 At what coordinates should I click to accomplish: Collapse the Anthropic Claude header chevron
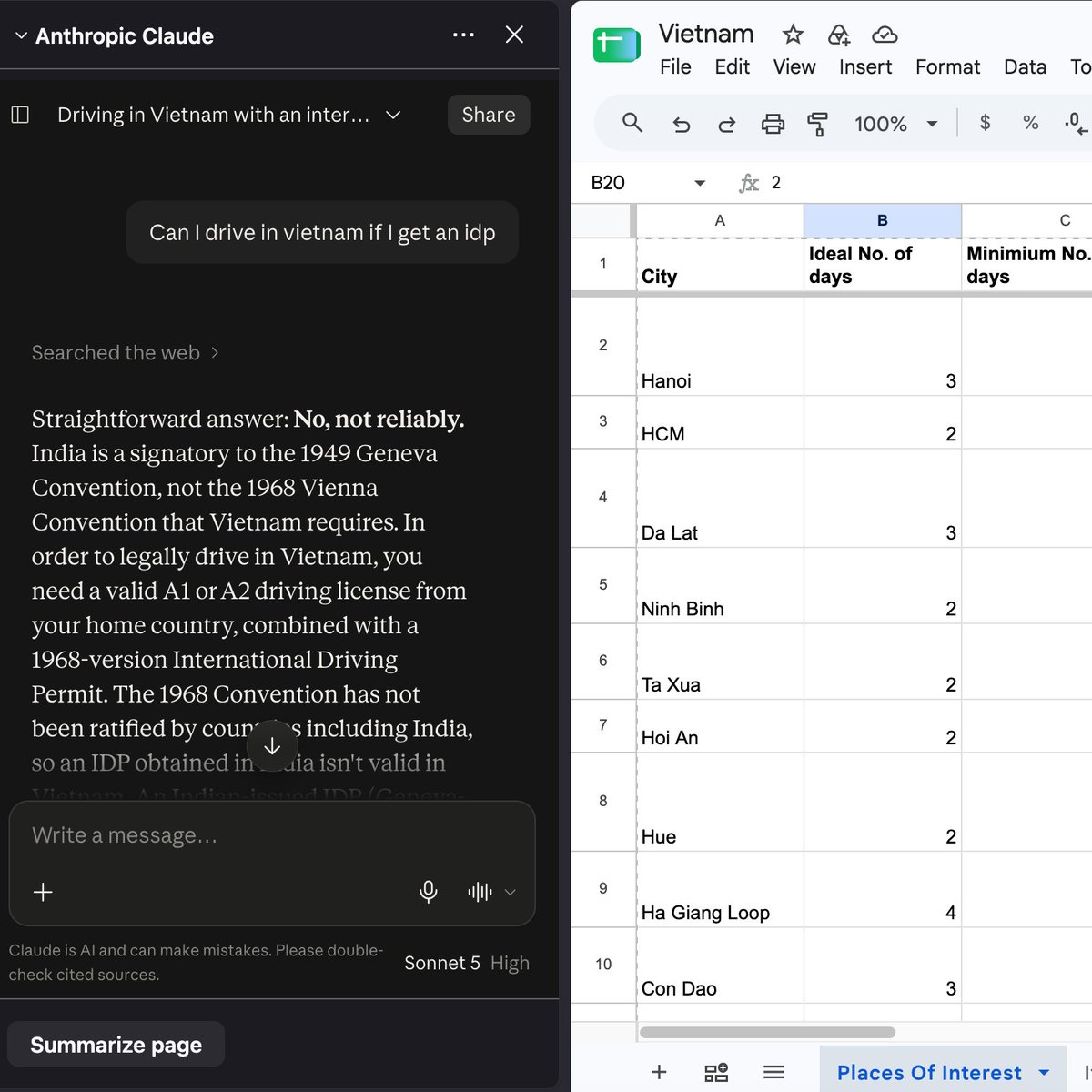21,36
